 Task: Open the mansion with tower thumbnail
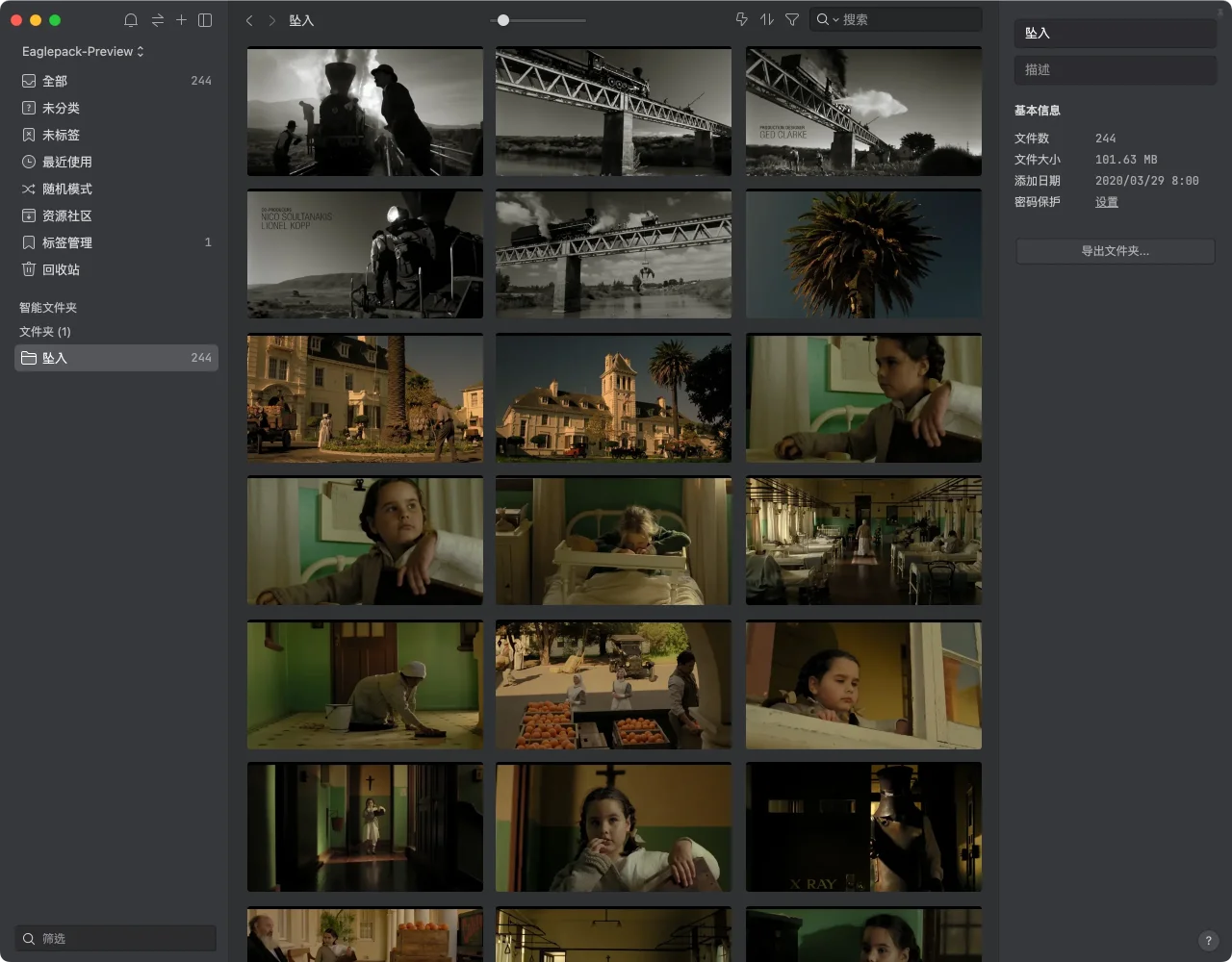pos(613,398)
